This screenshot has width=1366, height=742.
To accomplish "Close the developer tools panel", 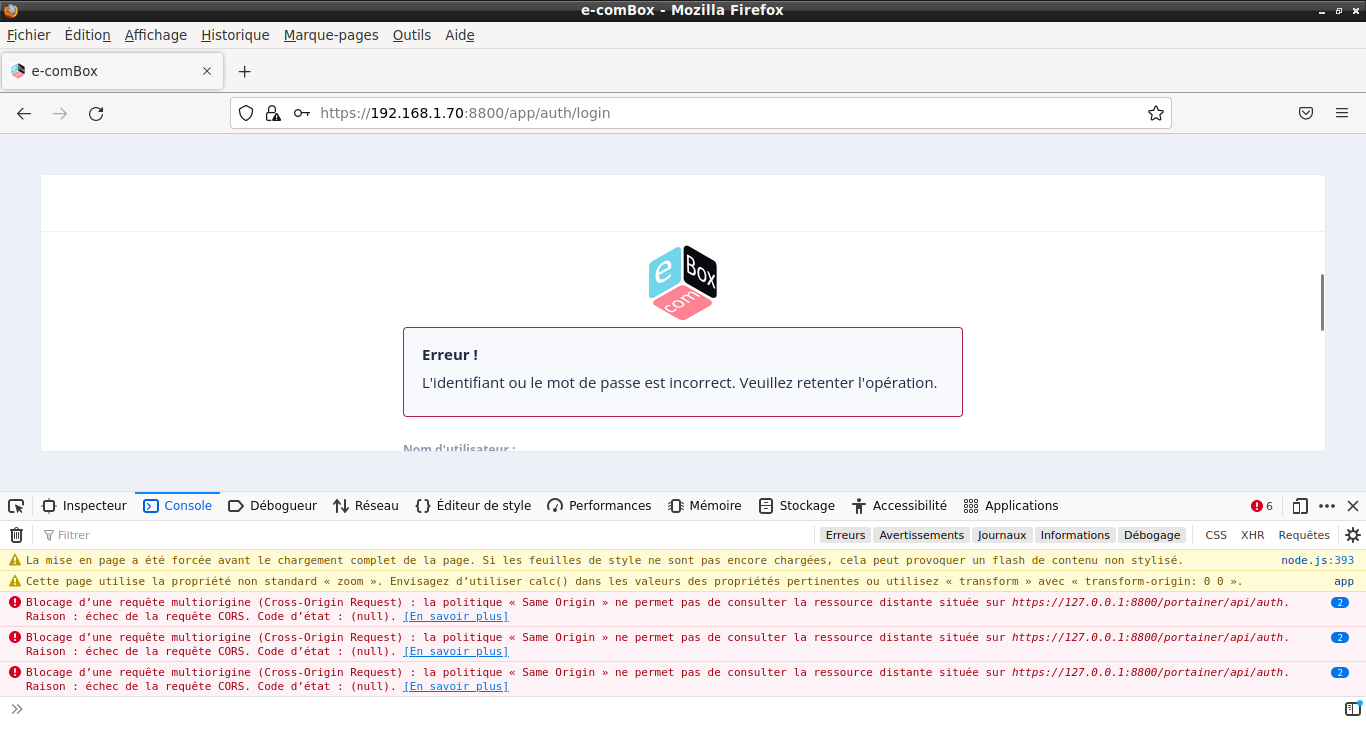I will (1353, 506).
